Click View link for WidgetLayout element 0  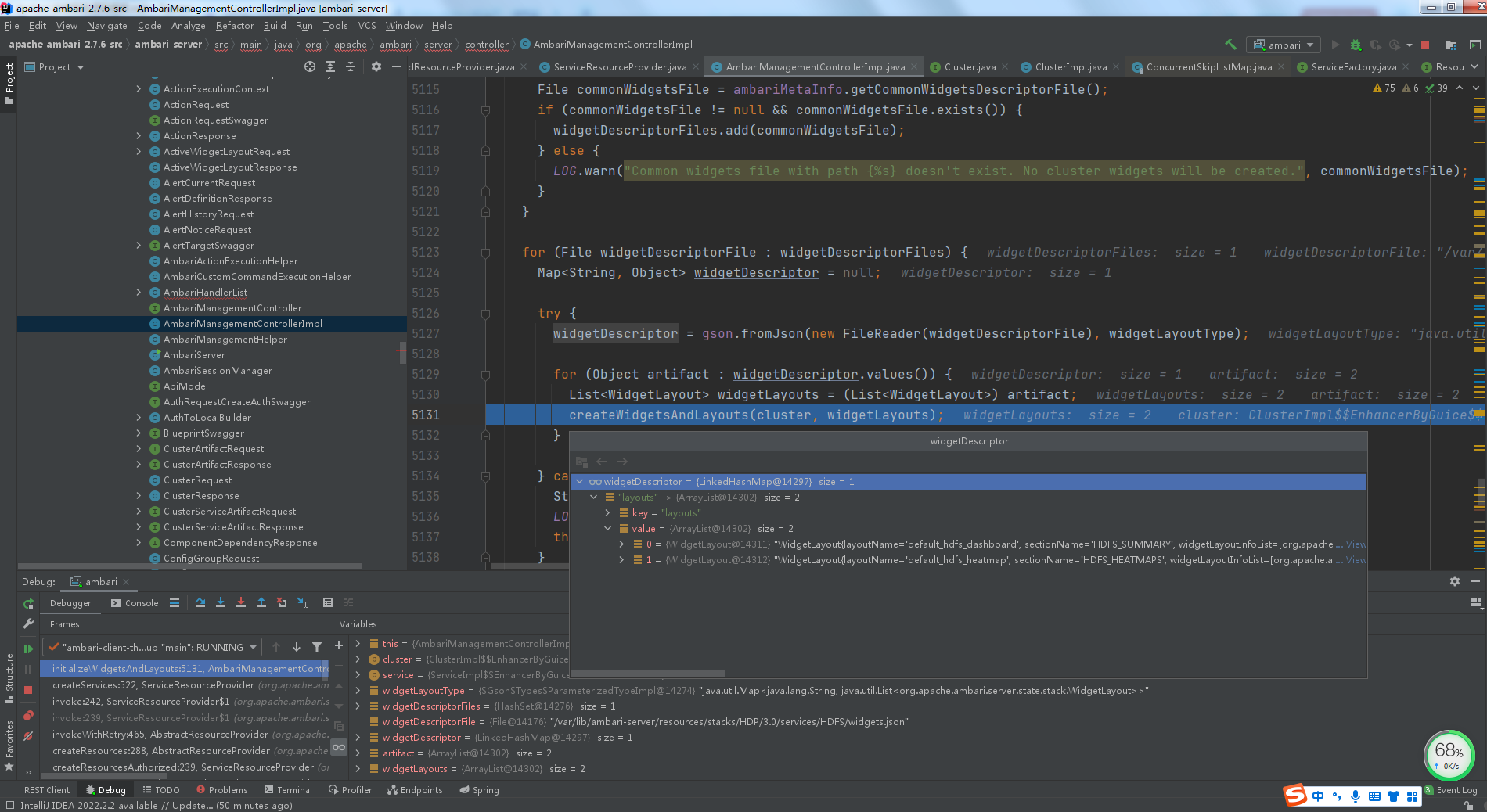tap(1356, 544)
